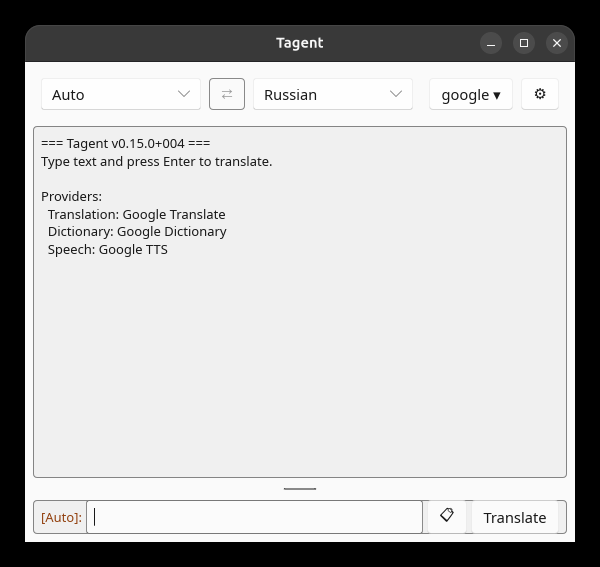This screenshot has width=600, height=567.
Task: Click the Translation: Google Translate line
Action: pos(137,214)
